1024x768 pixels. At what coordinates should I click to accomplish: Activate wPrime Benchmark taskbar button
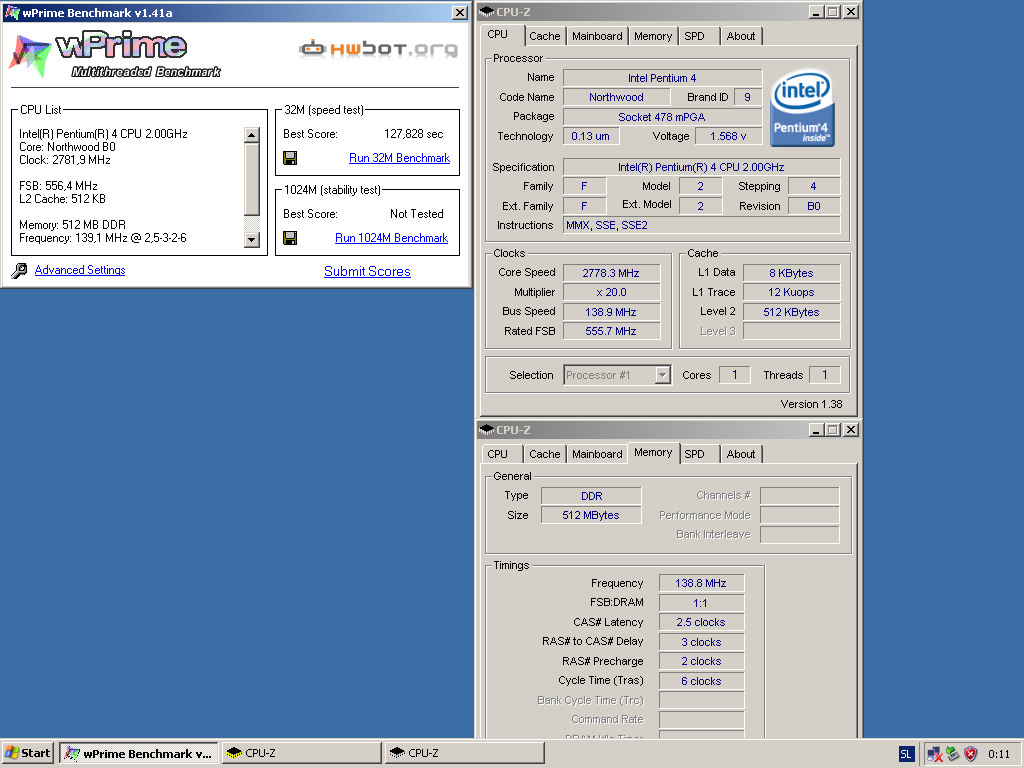click(138, 753)
